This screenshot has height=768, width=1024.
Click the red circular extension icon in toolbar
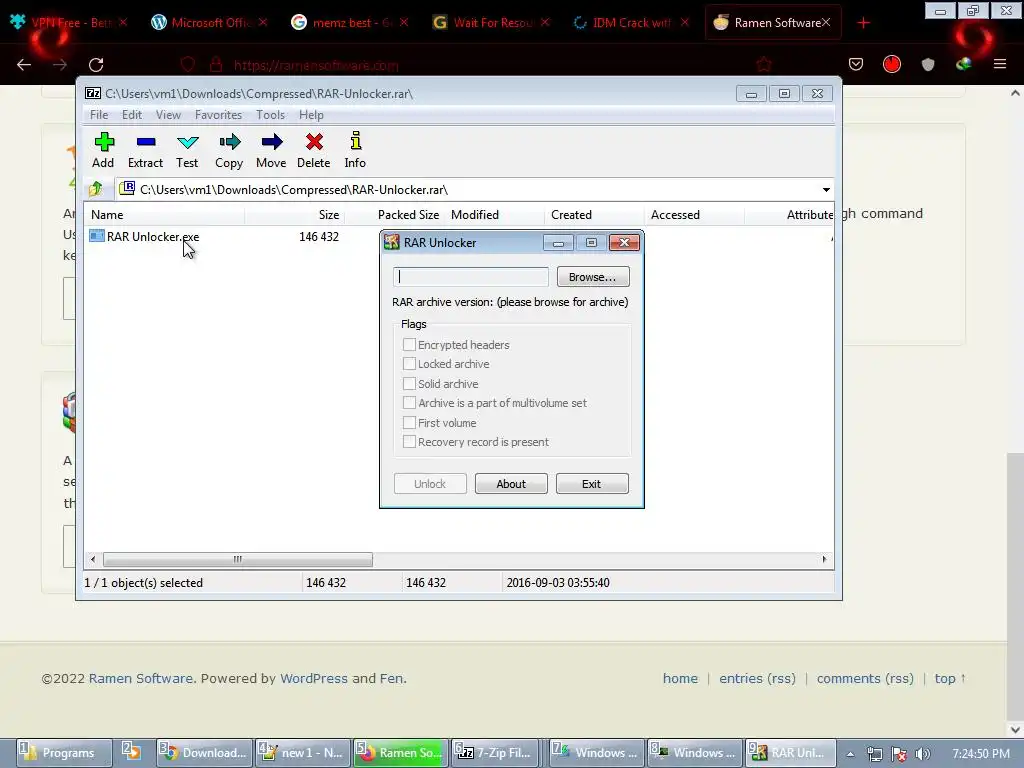[x=891, y=64]
